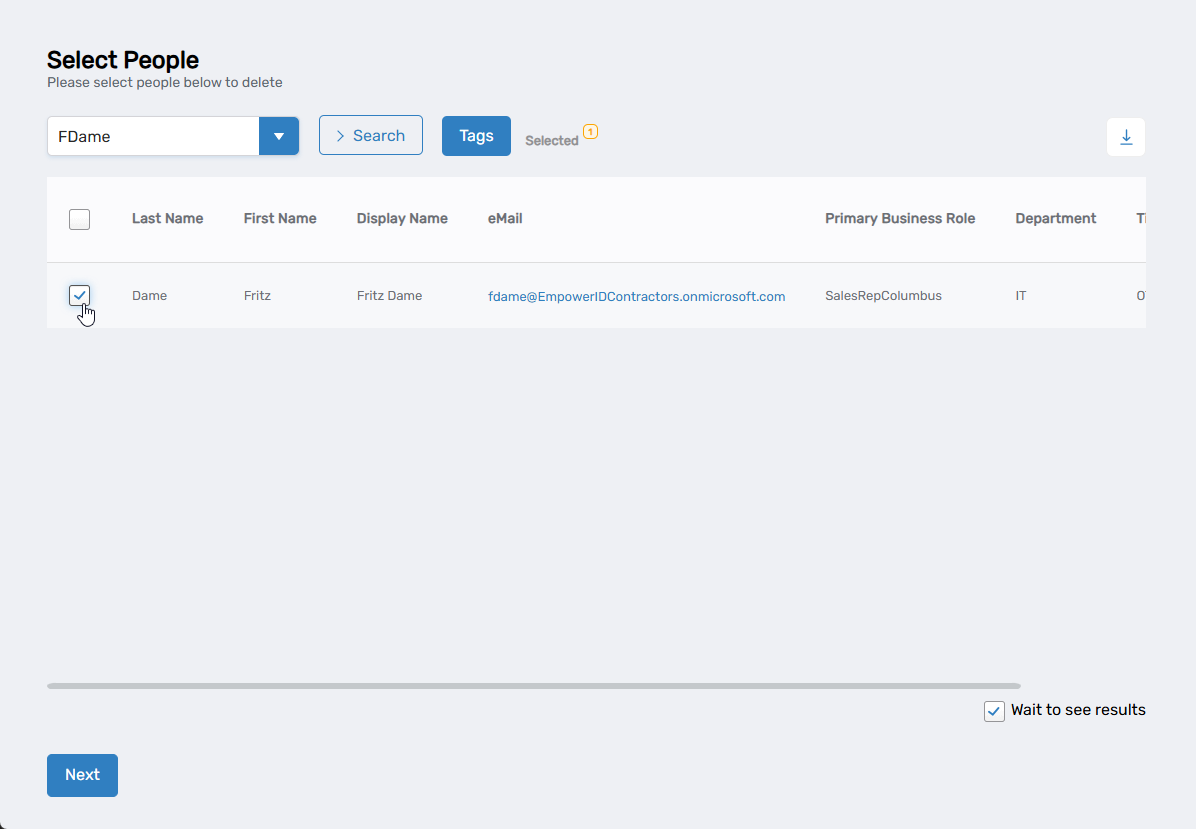The height and width of the screenshot is (829, 1196).
Task: Sort by Primary Business Role column
Action: click(899, 219)
